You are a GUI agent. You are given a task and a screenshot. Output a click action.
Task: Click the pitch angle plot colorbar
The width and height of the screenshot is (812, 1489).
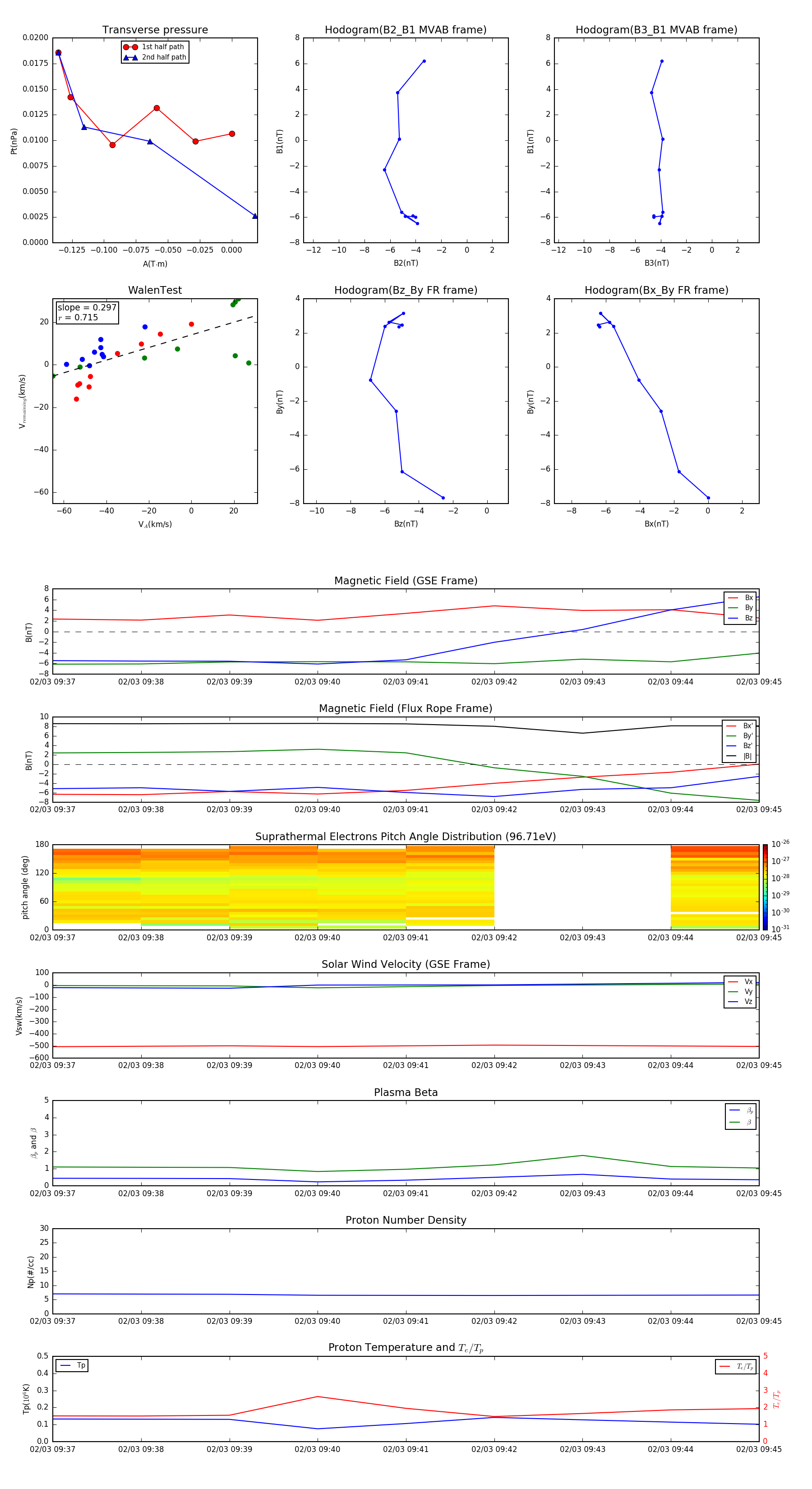(765, 887)
